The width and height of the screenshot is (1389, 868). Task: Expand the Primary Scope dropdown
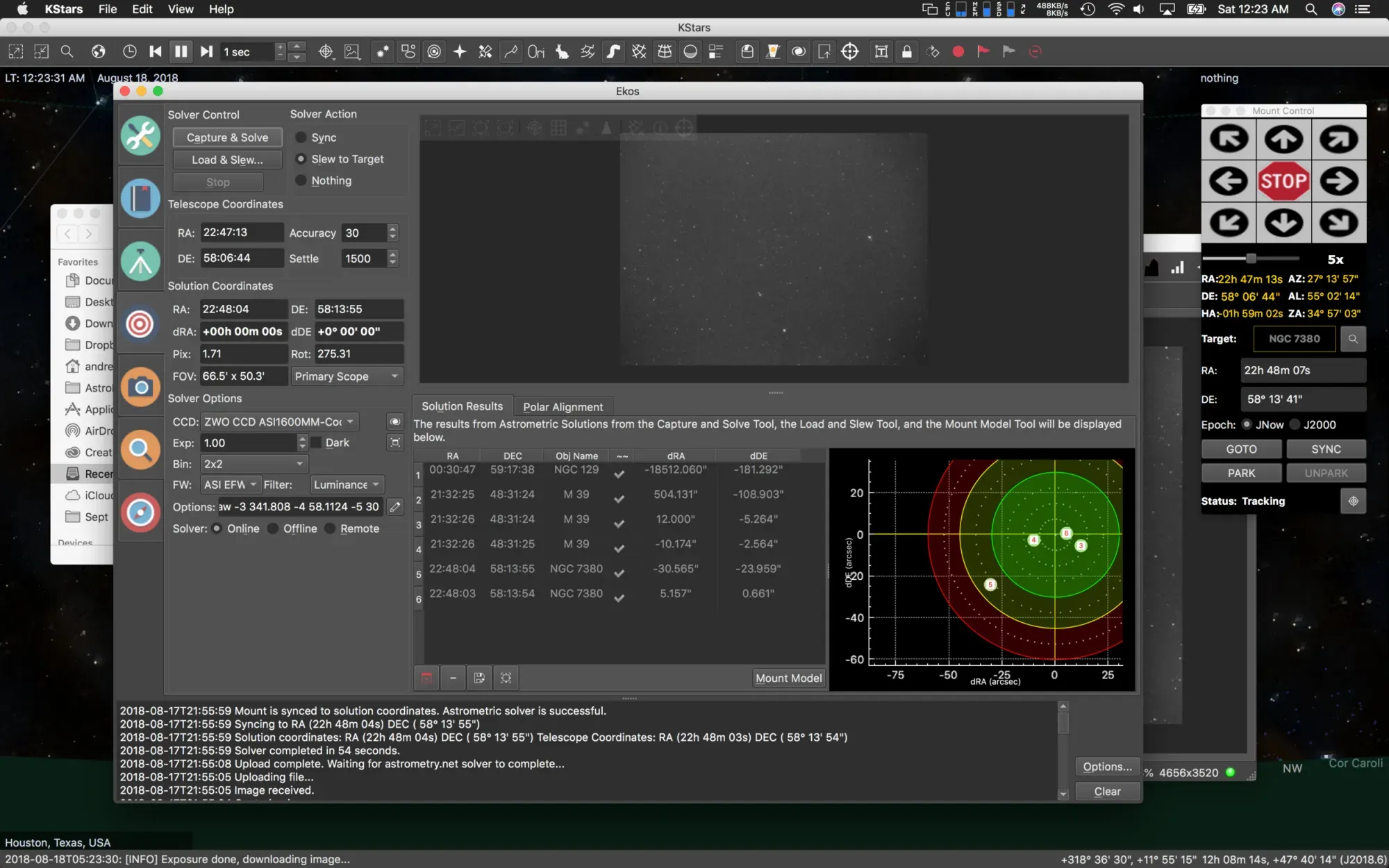(346, 376)
